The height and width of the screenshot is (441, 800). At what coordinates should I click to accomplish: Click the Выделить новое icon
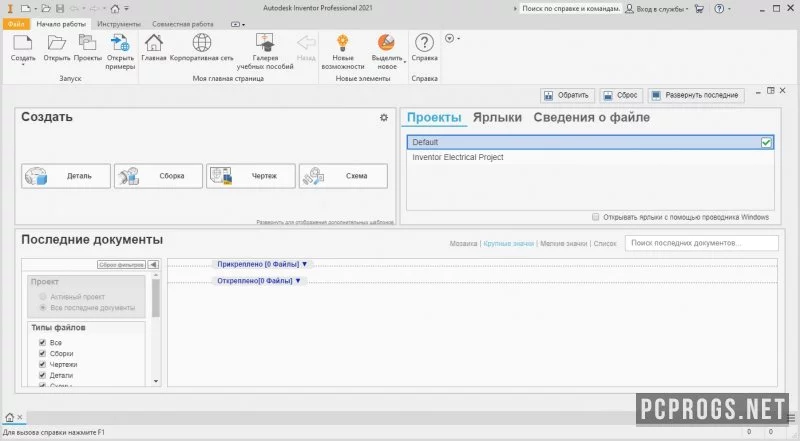(x=386, y=44)
